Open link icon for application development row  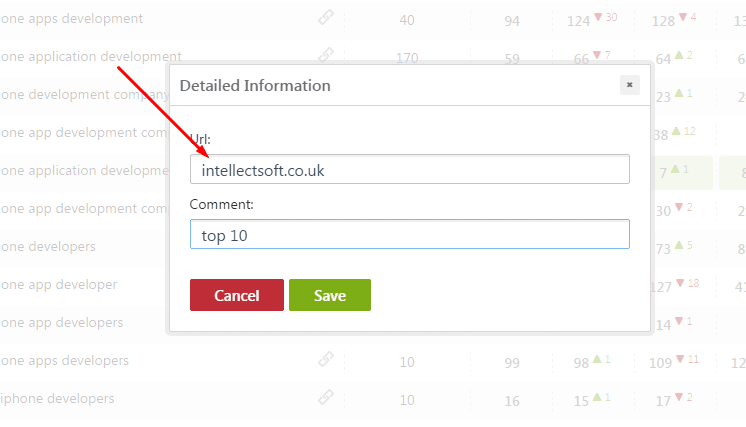[x=326, y=55]
